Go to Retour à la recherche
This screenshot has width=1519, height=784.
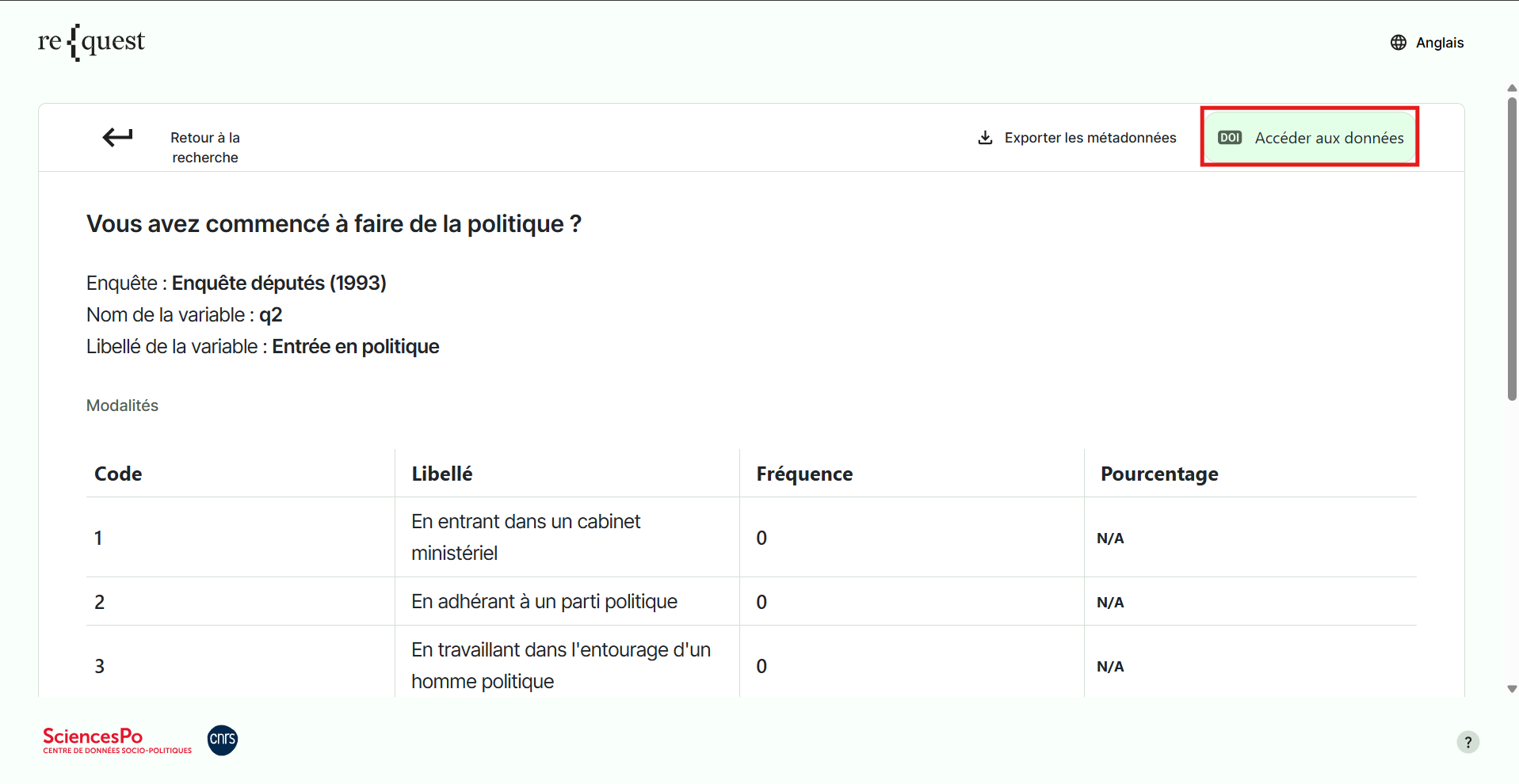pos(204,147)
